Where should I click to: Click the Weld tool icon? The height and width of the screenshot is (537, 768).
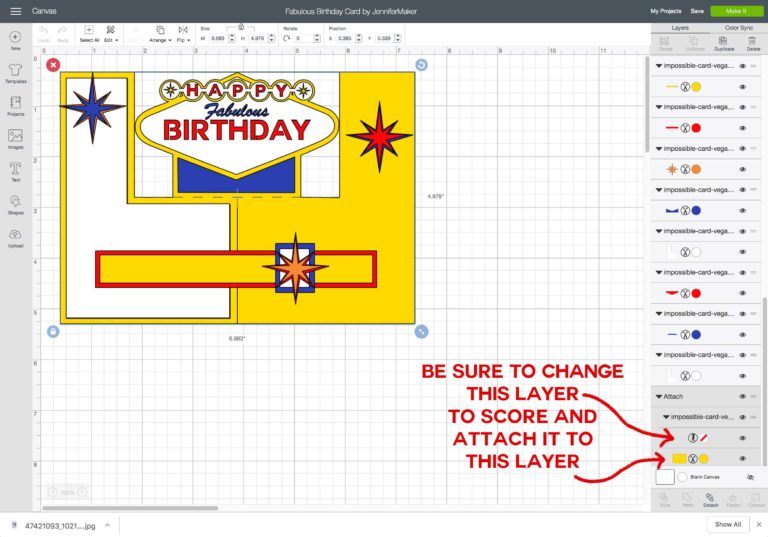pos(688,500)
